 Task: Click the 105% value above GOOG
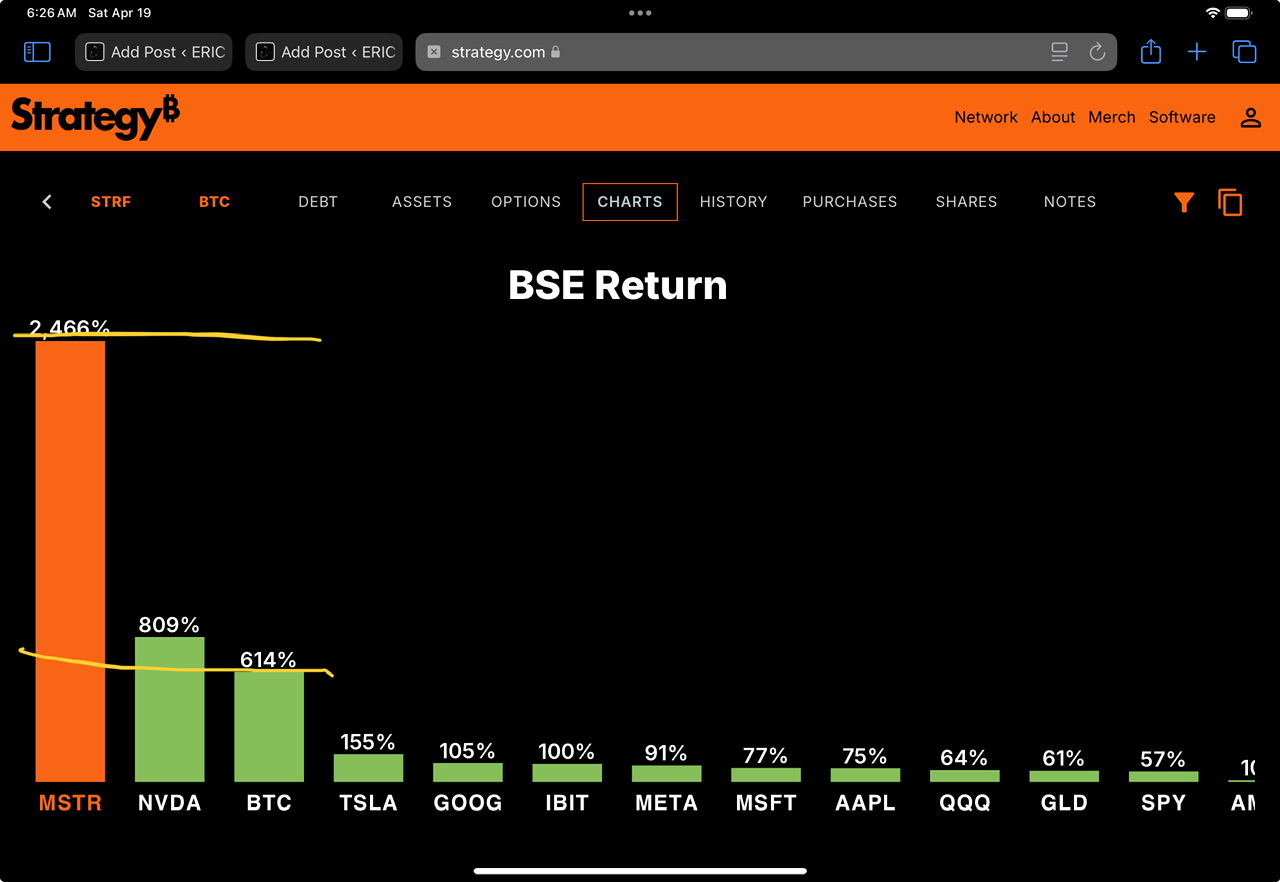click(x=468, y=751)
